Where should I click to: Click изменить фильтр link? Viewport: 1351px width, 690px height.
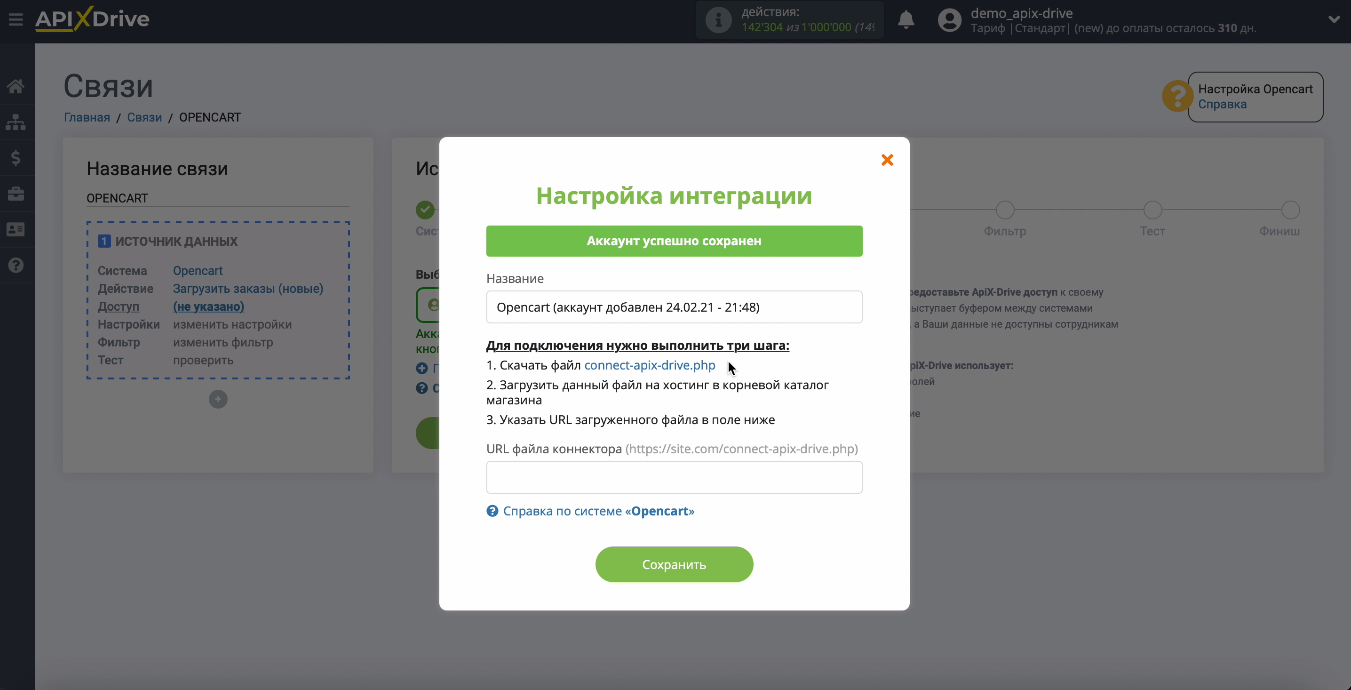pyautogui.click(x=223, y=343)
